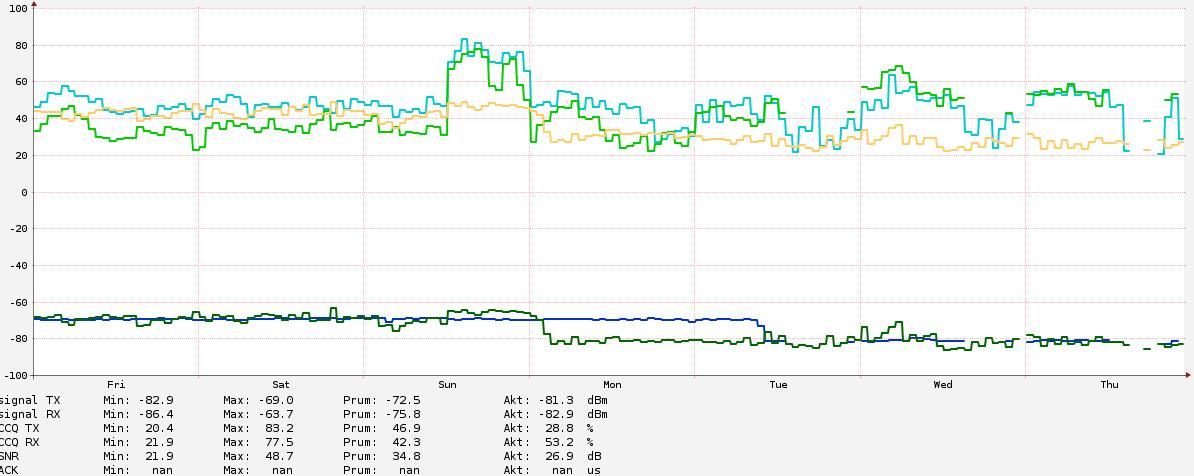The width and height of the screenshot is (1194, 476).
Task: Click the 80 y-axis label
Action: pos(20,46)
